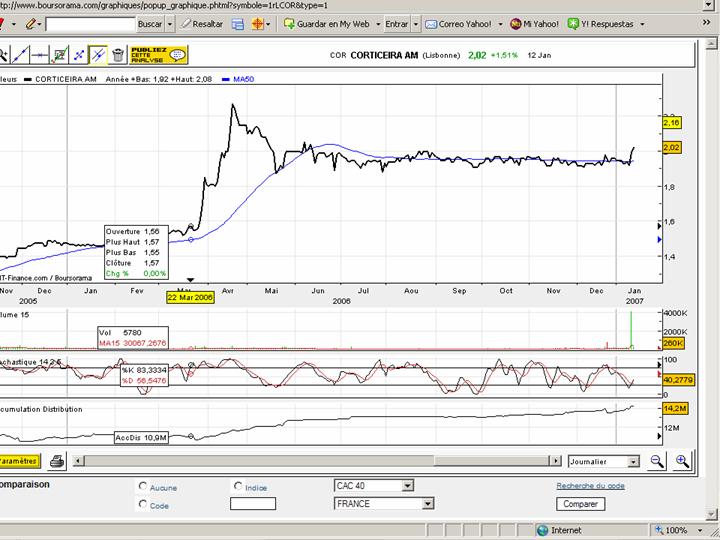
Task: Click the highlighted yellow drawing tool icon
Action: [97, 54]
